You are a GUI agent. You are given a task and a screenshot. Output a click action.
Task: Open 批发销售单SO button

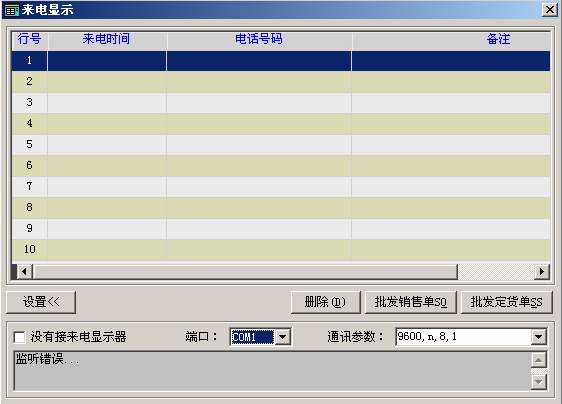pos(411,302)
